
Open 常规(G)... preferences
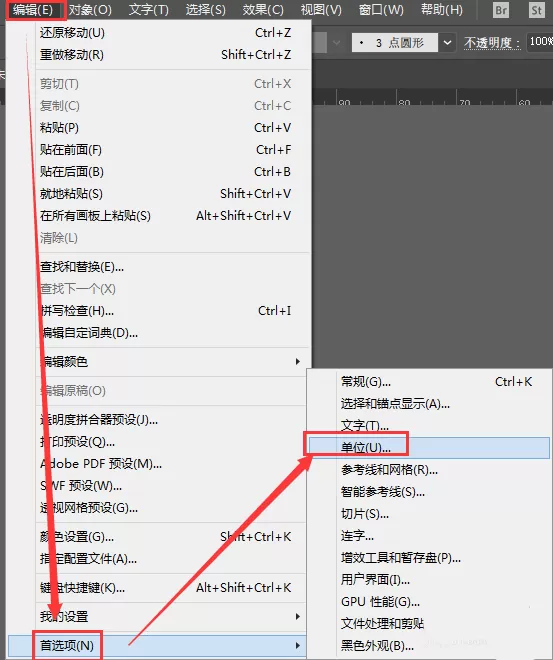click(429, 382)
